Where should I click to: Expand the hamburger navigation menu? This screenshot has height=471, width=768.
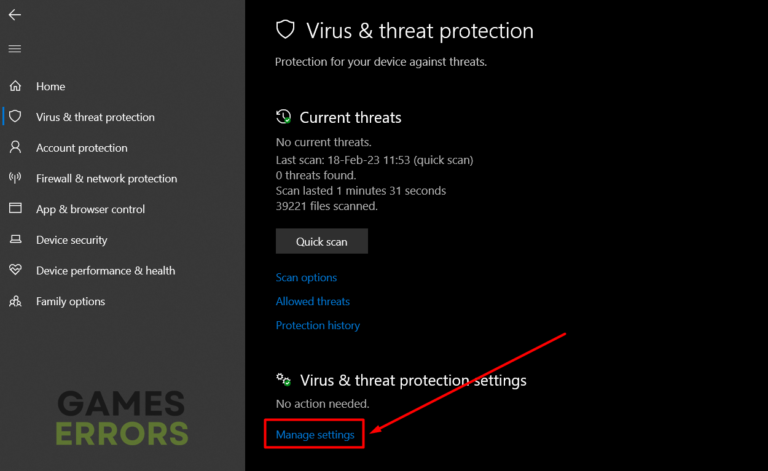(x=15, y=48)
